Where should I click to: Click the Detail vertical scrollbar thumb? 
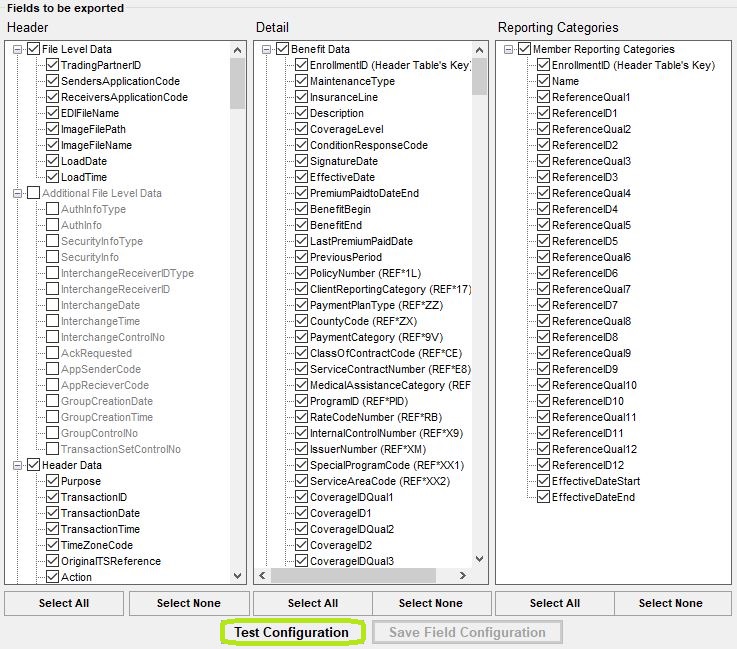click(479, 76)
